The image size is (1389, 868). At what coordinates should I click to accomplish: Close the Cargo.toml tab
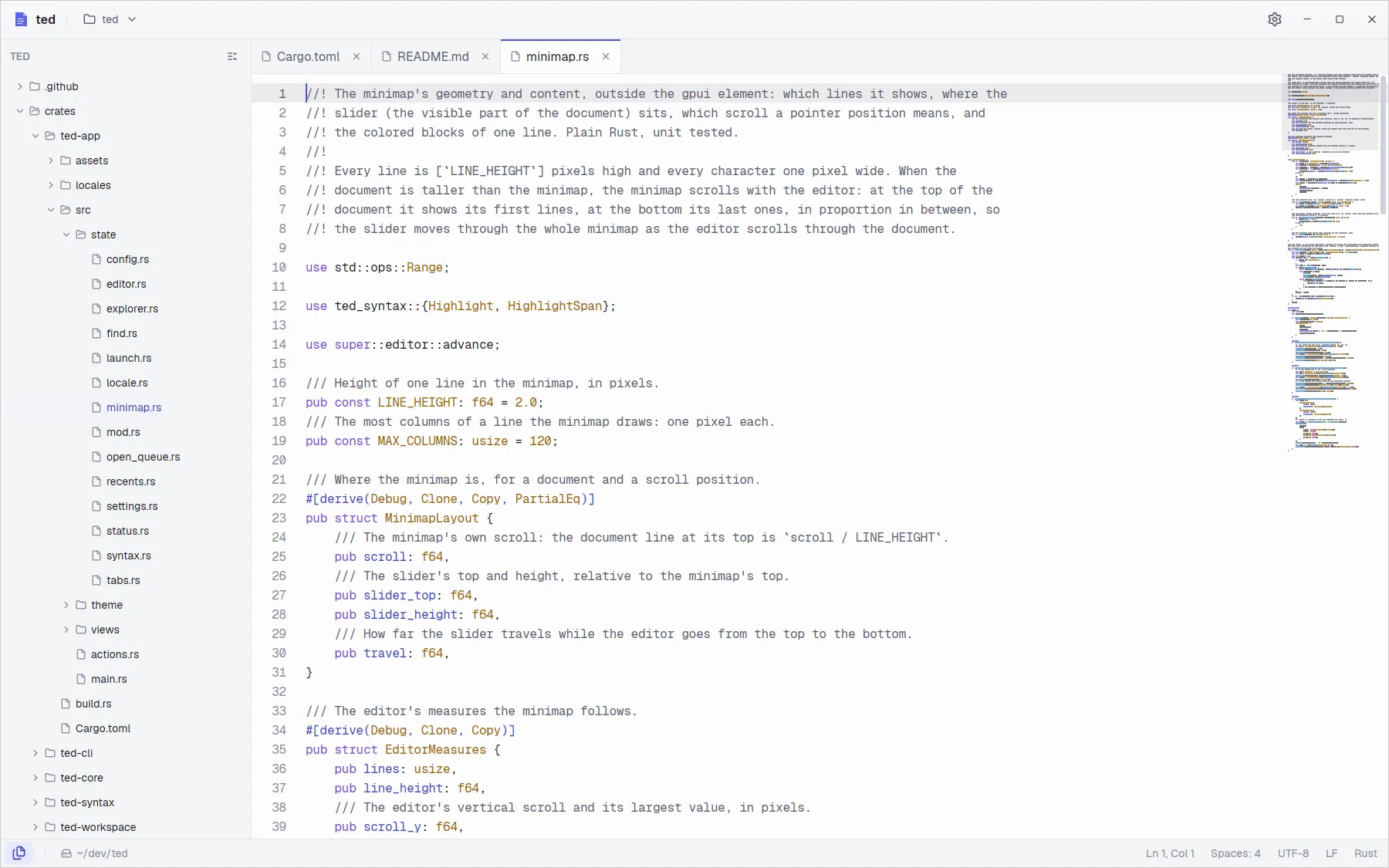coord(357,56)
